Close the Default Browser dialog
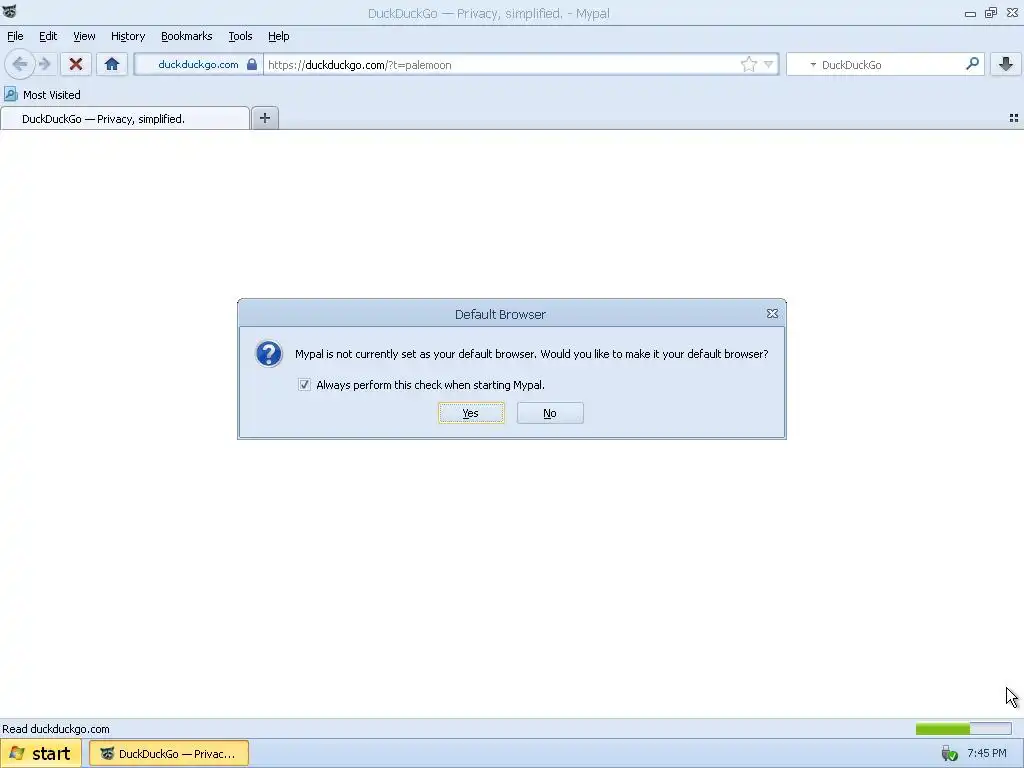The image size is (1024, 768). point(772,313)
